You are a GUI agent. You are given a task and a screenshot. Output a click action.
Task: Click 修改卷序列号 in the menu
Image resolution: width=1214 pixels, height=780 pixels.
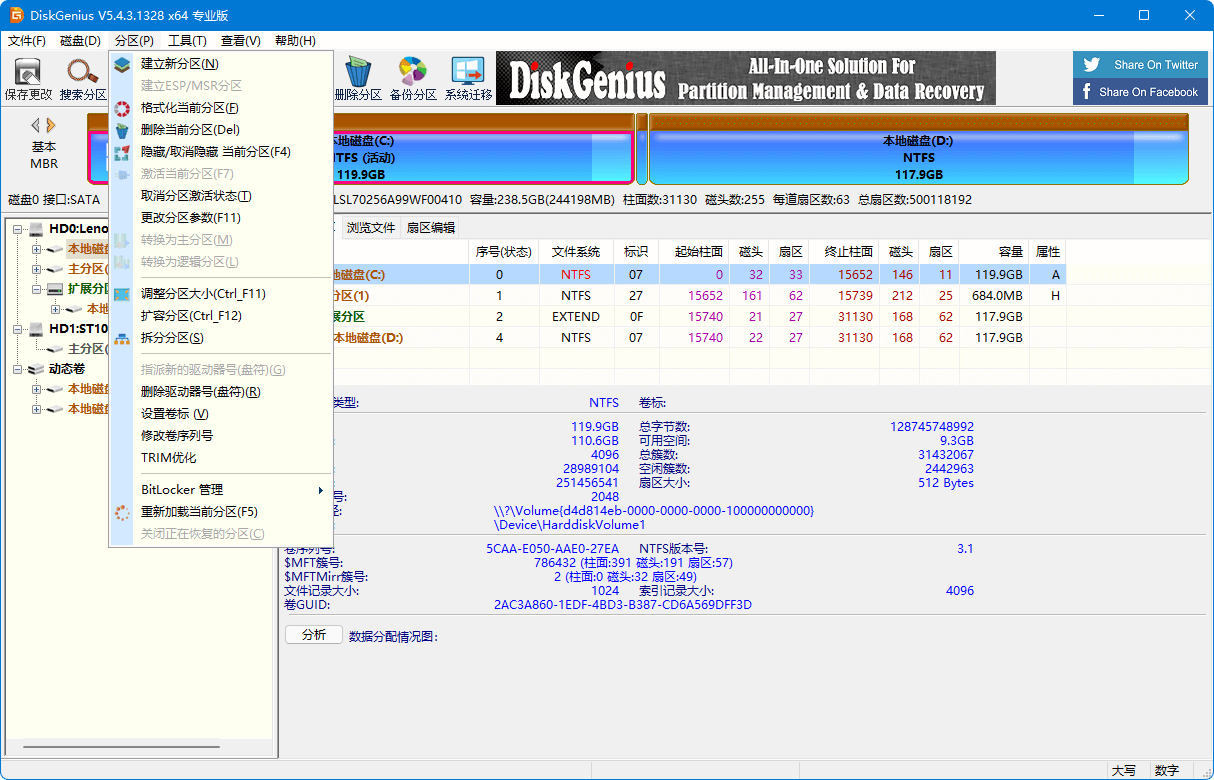point(221,436)
